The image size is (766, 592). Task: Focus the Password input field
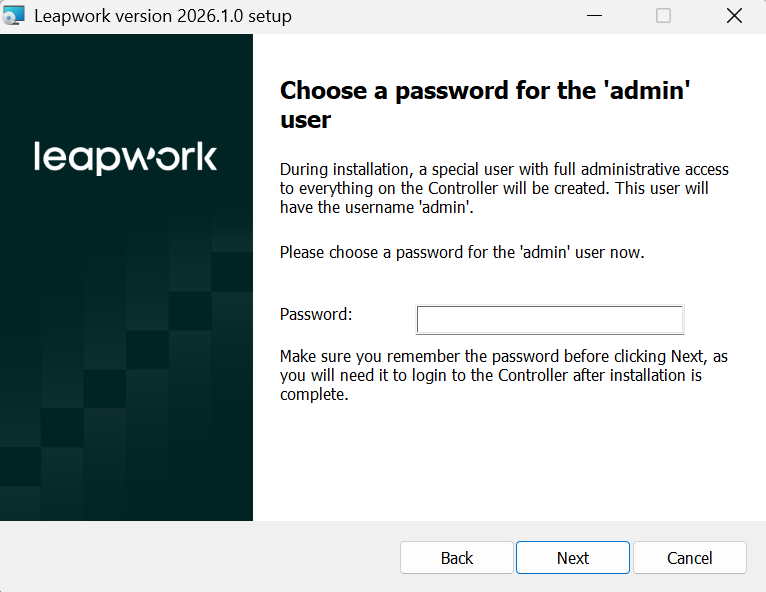[x=550, y=319]
